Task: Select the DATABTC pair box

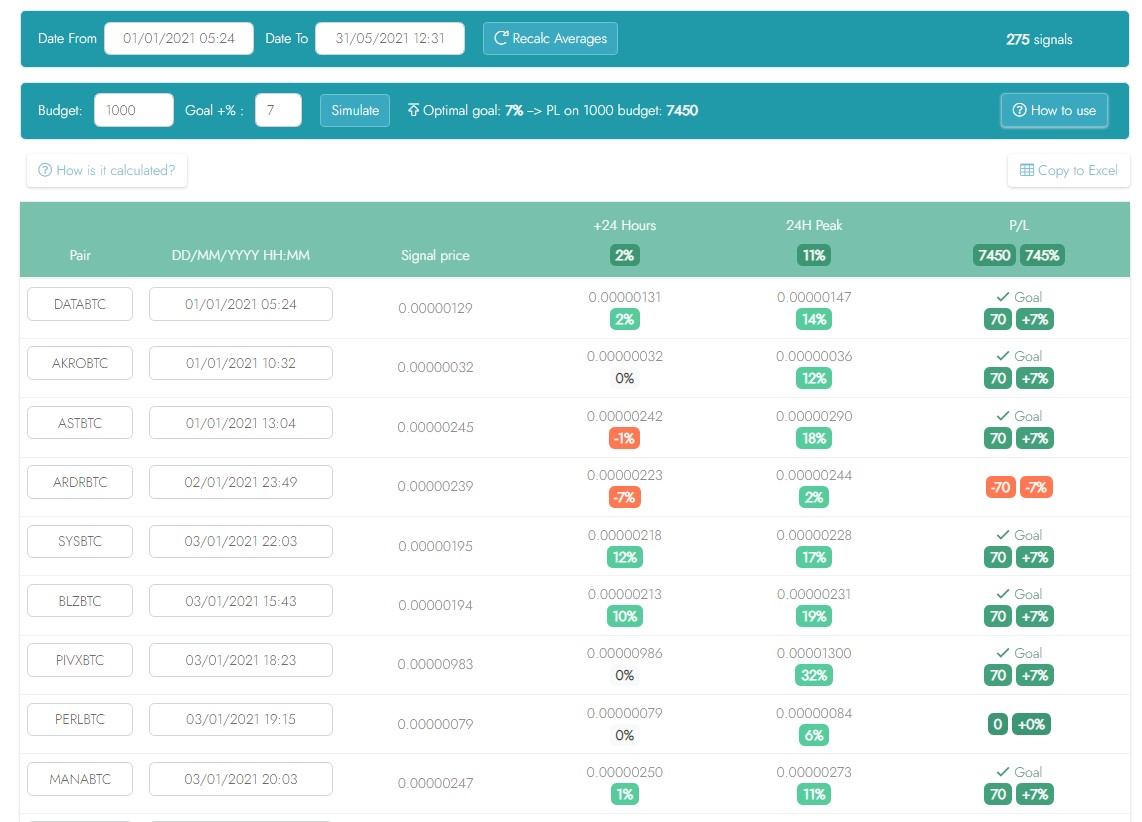Action: click(80, 304)
